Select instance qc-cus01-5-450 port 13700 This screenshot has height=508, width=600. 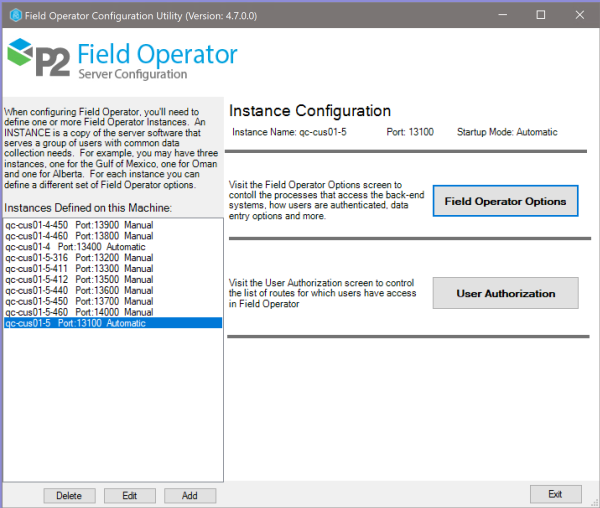pyautogui.click(x=79, y=301)
